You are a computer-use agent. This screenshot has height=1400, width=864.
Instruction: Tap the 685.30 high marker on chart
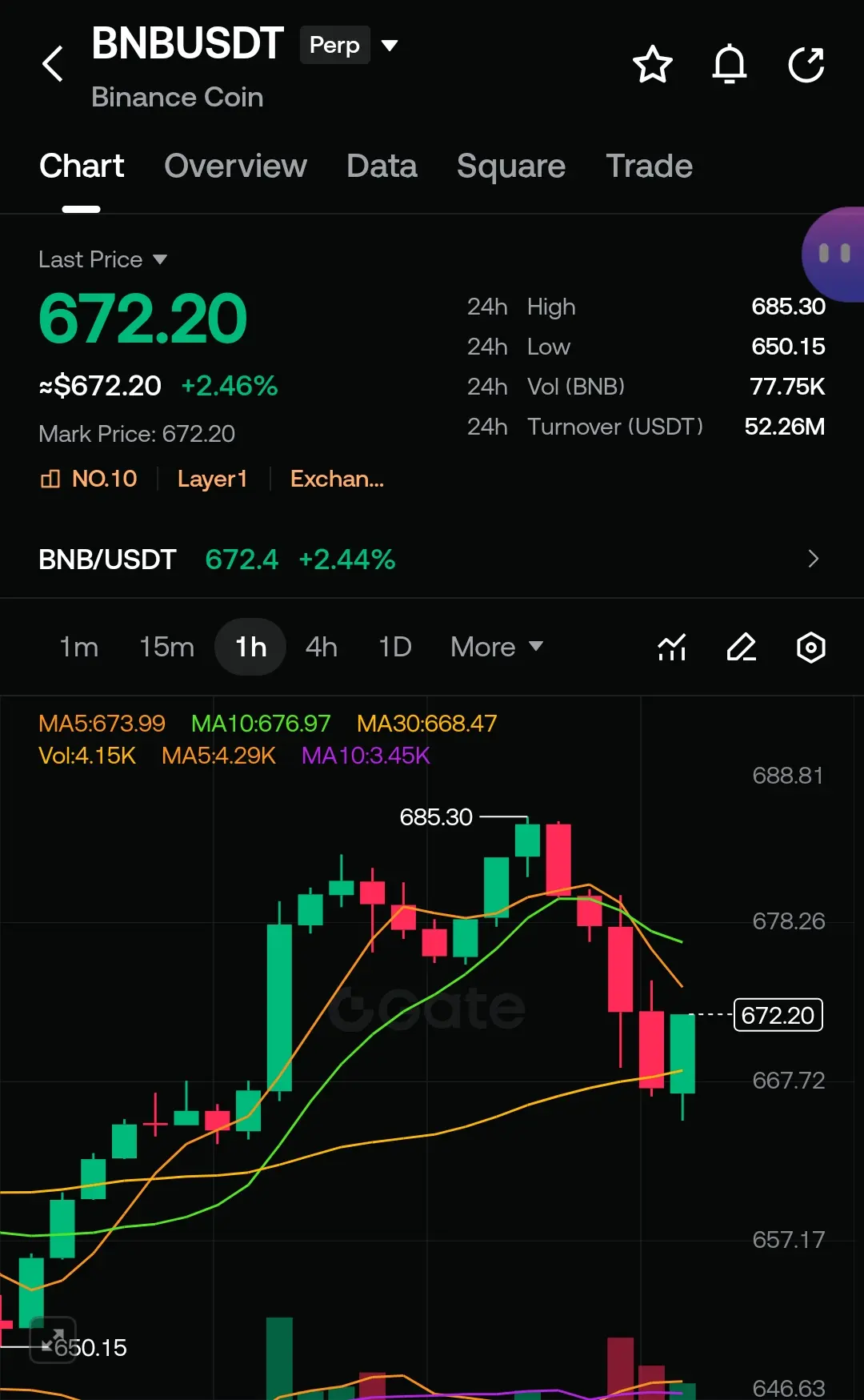click(436, 817)
